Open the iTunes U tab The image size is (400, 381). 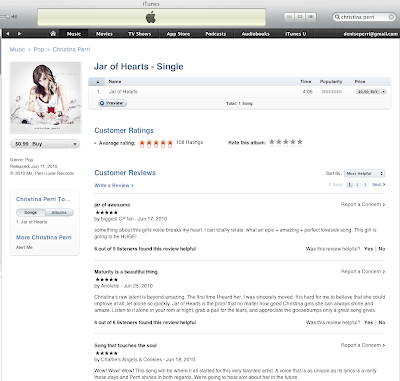[x=295, y=34]
